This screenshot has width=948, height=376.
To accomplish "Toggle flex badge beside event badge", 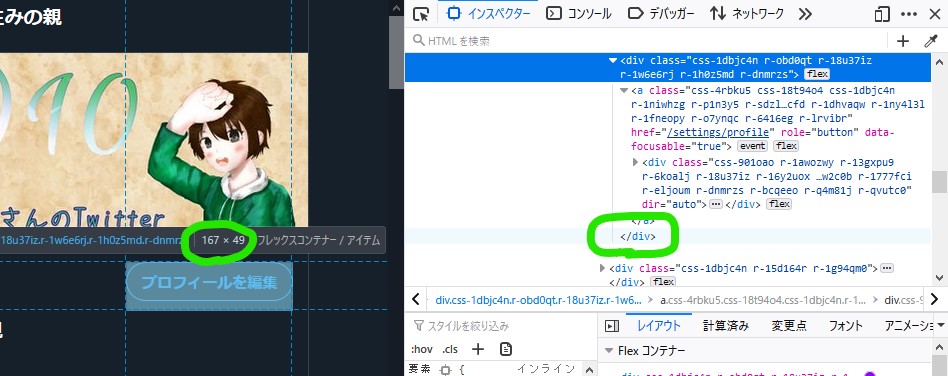I will click(786, 146).
